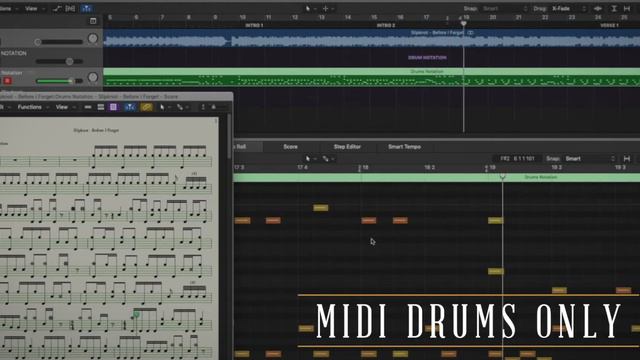Image resolution: width=640 pixels, height=360 pixels.
Task: Select the green Drums Notation MIDI region
Action: point(371,77)
